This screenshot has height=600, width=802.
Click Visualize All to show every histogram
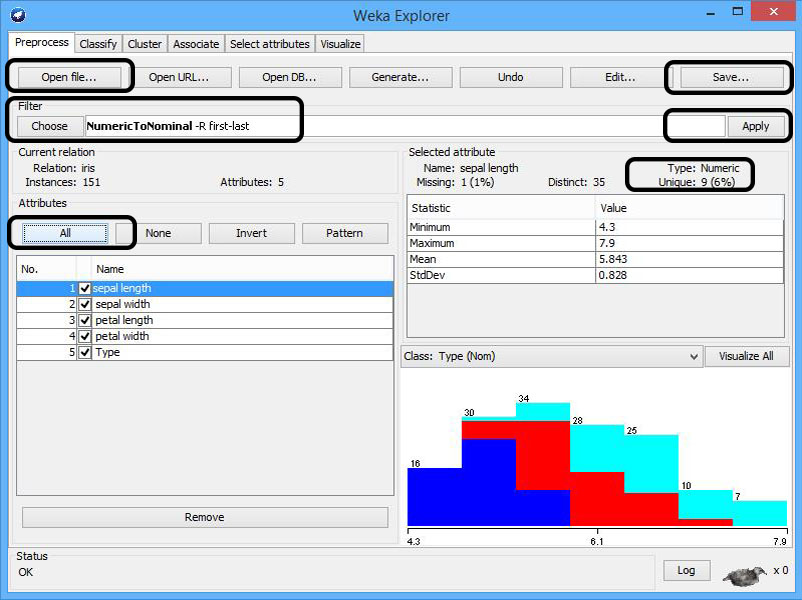click(747, 355)
